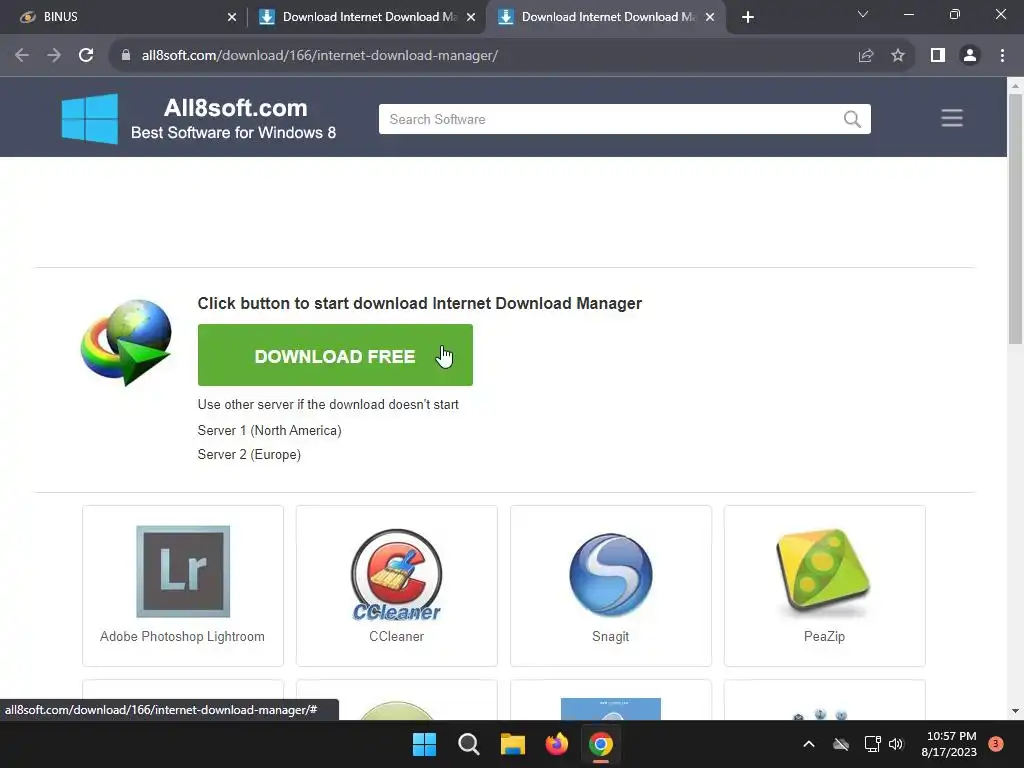Click the volume icon in system tray
The image size is (1024, 768).
pyautogui.click(x=896, y=744)
